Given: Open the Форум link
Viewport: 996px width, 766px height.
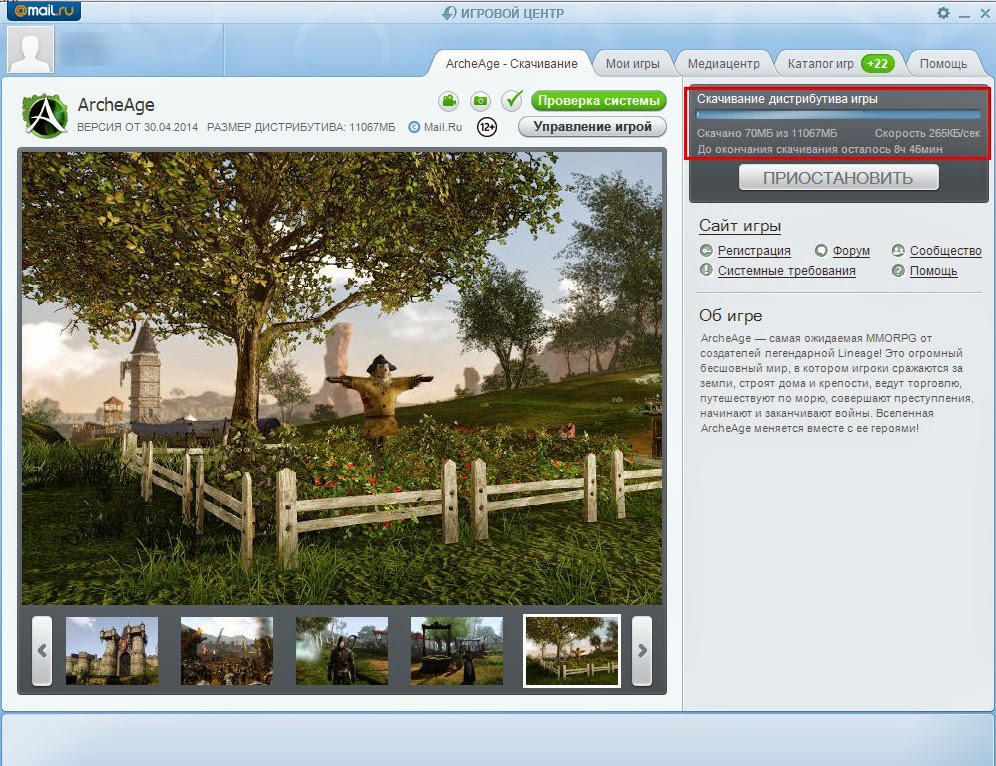Looking at the screenshot, I should coord(851,251).
